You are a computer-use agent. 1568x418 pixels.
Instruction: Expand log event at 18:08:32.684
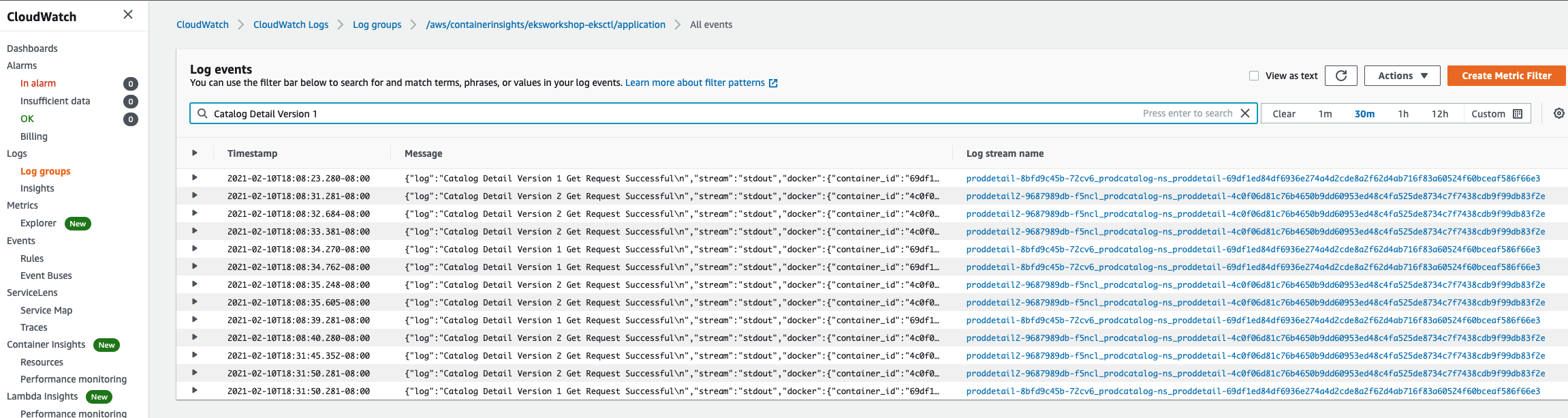195,213
